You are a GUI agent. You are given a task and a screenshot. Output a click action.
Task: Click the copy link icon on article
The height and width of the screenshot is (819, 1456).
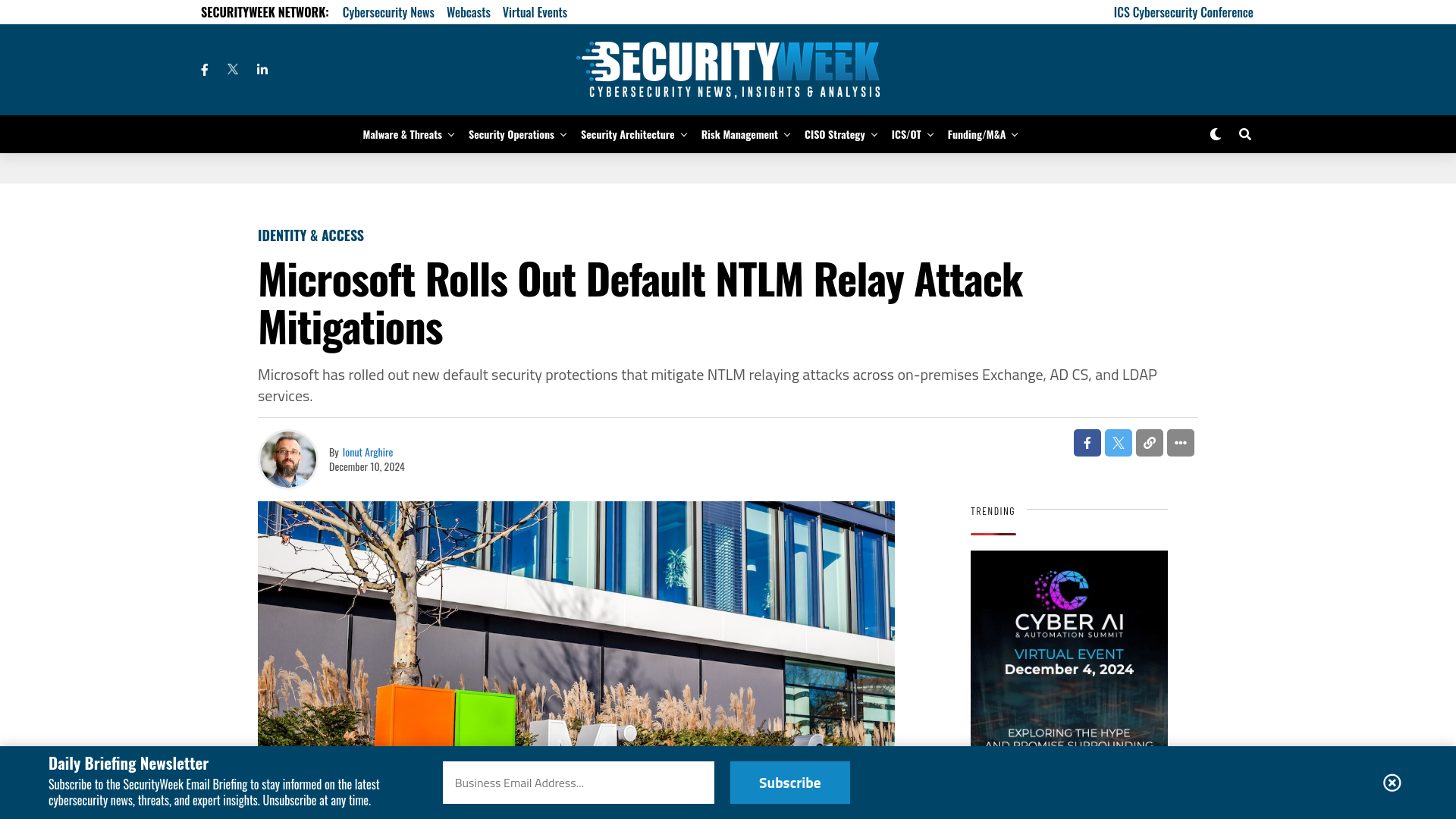1149,442
